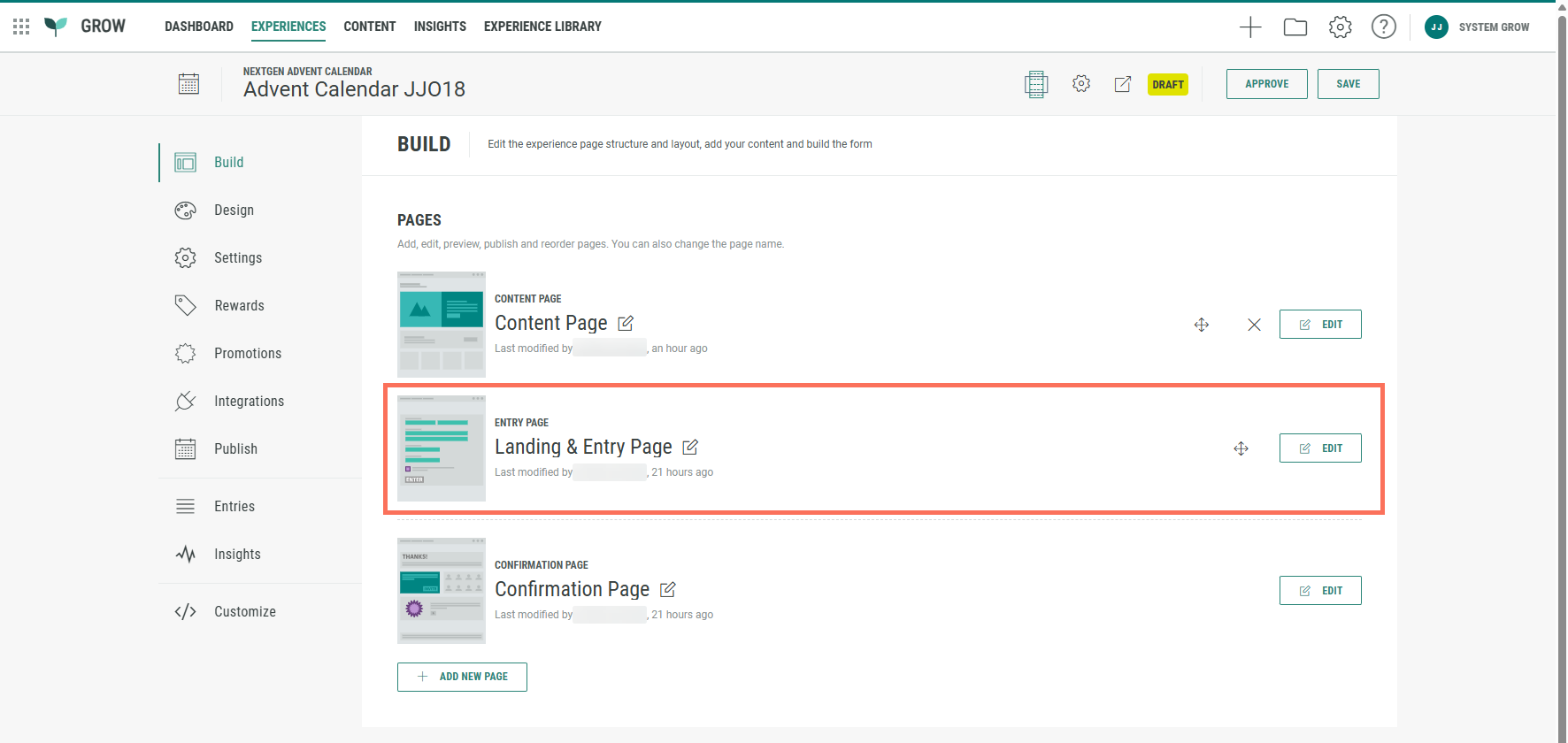Switch to the Insights top menu

[x=440, y=27]
